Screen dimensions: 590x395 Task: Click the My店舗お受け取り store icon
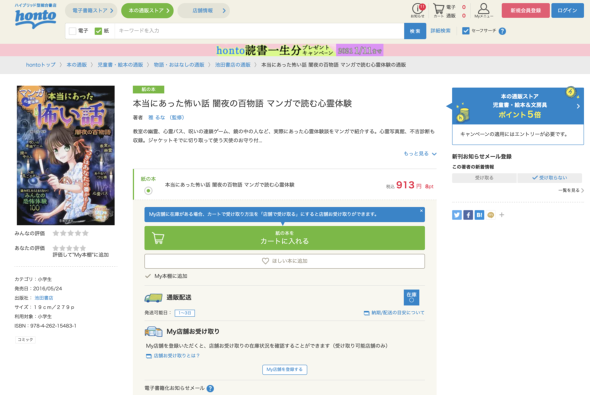[x=153, y=331]
